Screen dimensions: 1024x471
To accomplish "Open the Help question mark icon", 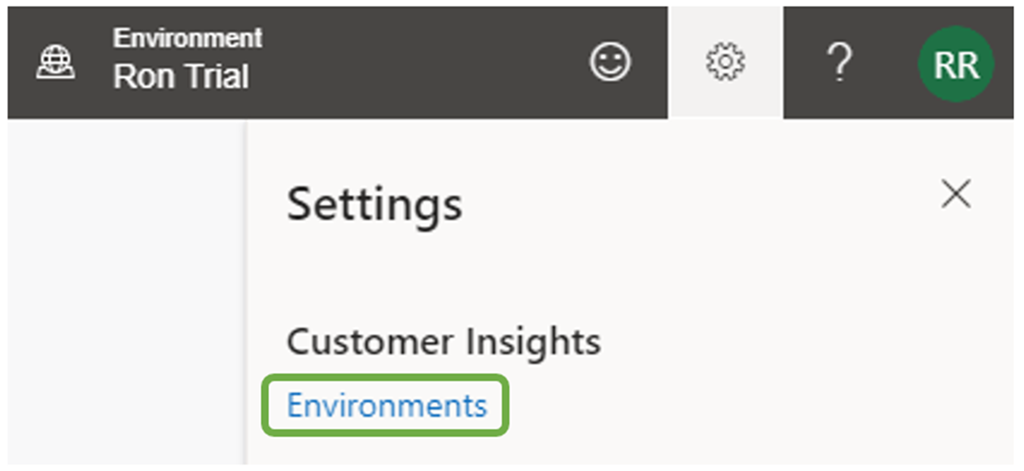I will click(x=840, y=63).
